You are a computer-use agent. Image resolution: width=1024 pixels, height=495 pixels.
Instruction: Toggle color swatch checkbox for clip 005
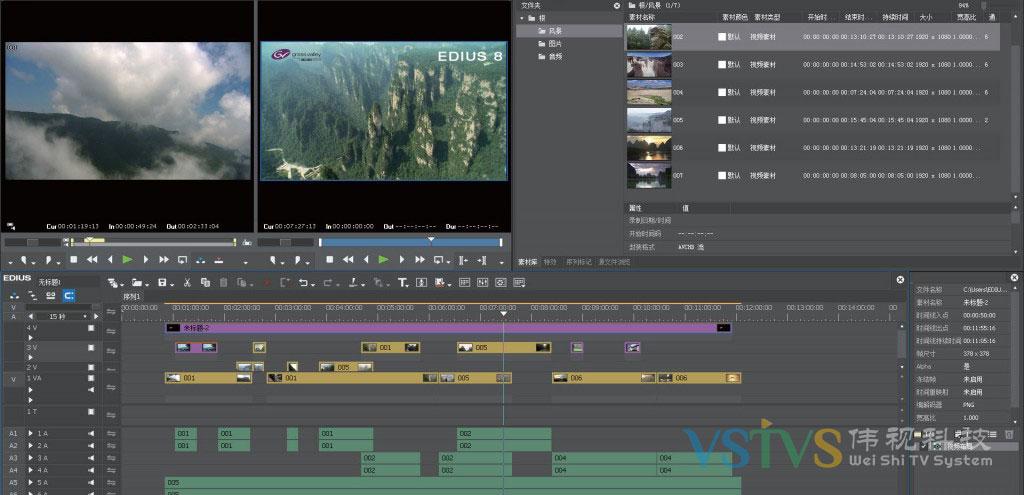722,120
